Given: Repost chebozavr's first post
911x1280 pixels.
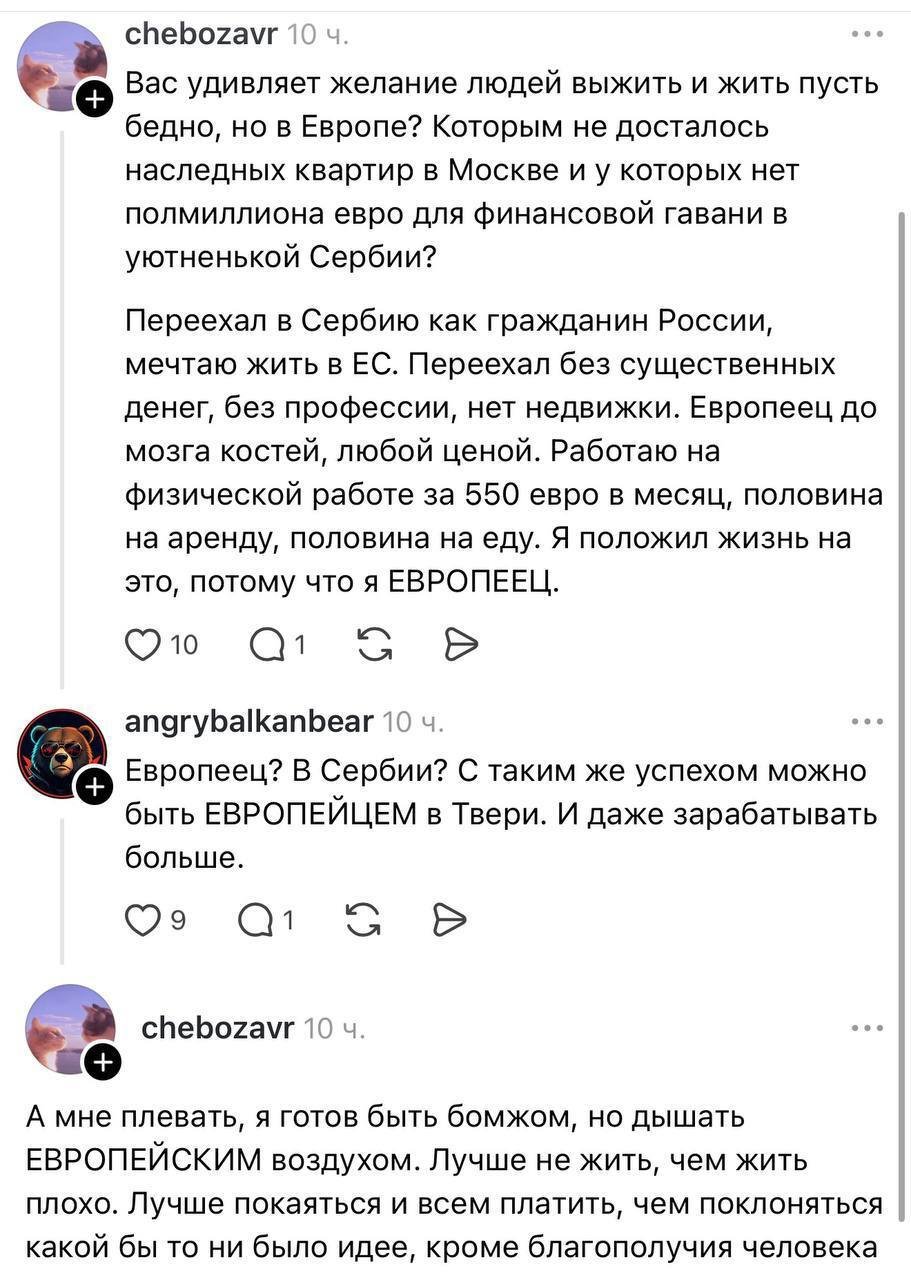Looking at the screenshot, I should point(374,646).
